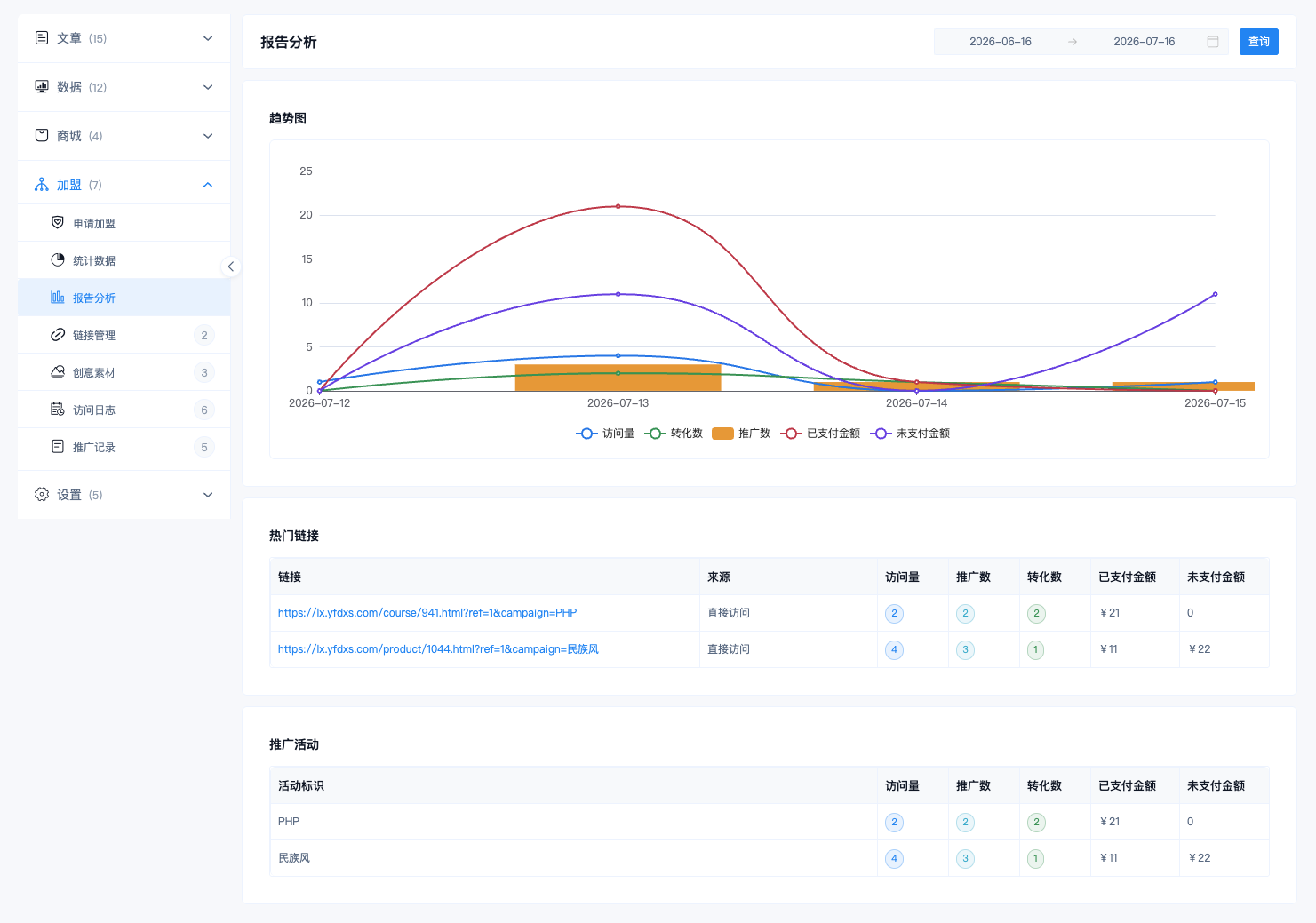
Task: Collapse the 加盟 menu section
Action: click(124, 185)
